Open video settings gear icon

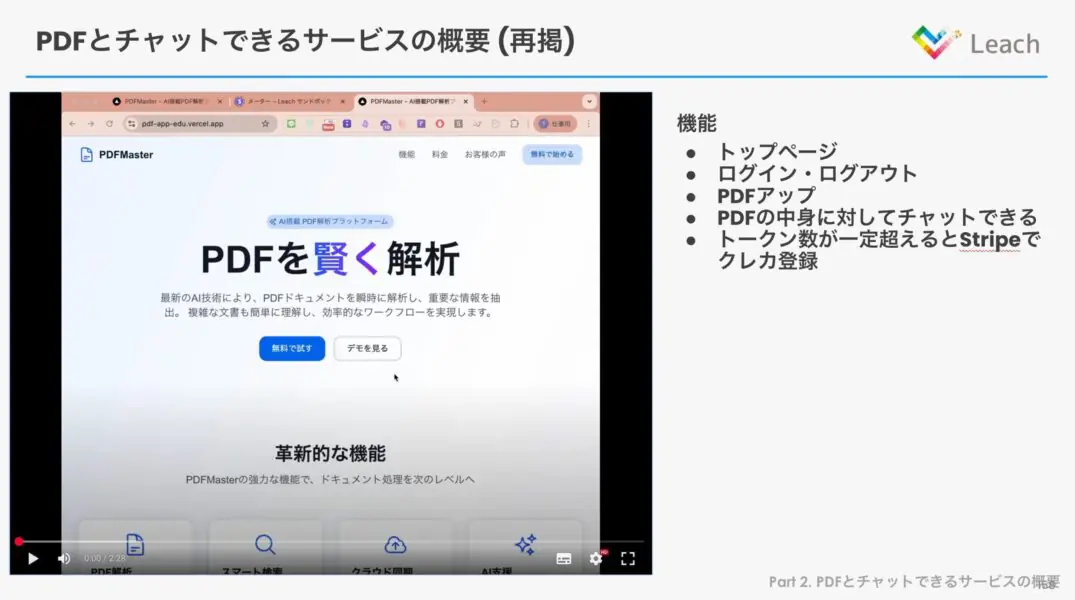click(596, 558)
